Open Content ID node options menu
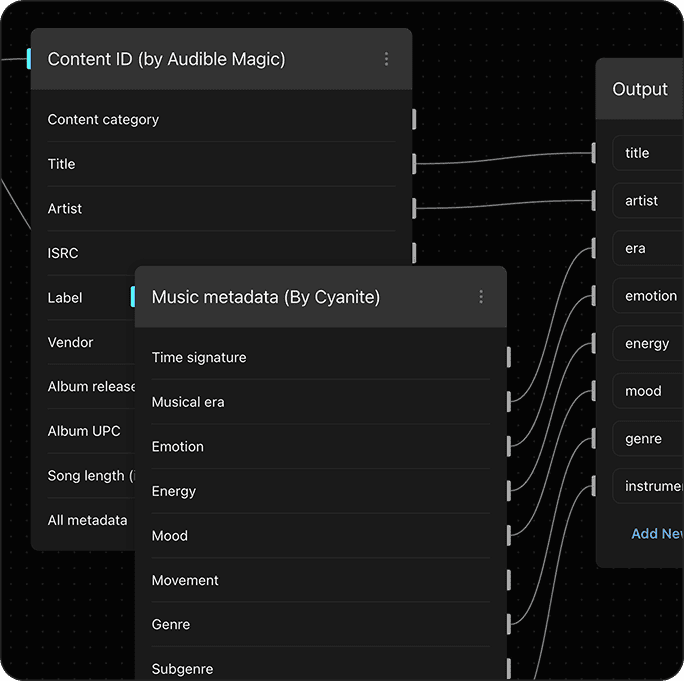The image size is (684, 681). tap(387, 60)
